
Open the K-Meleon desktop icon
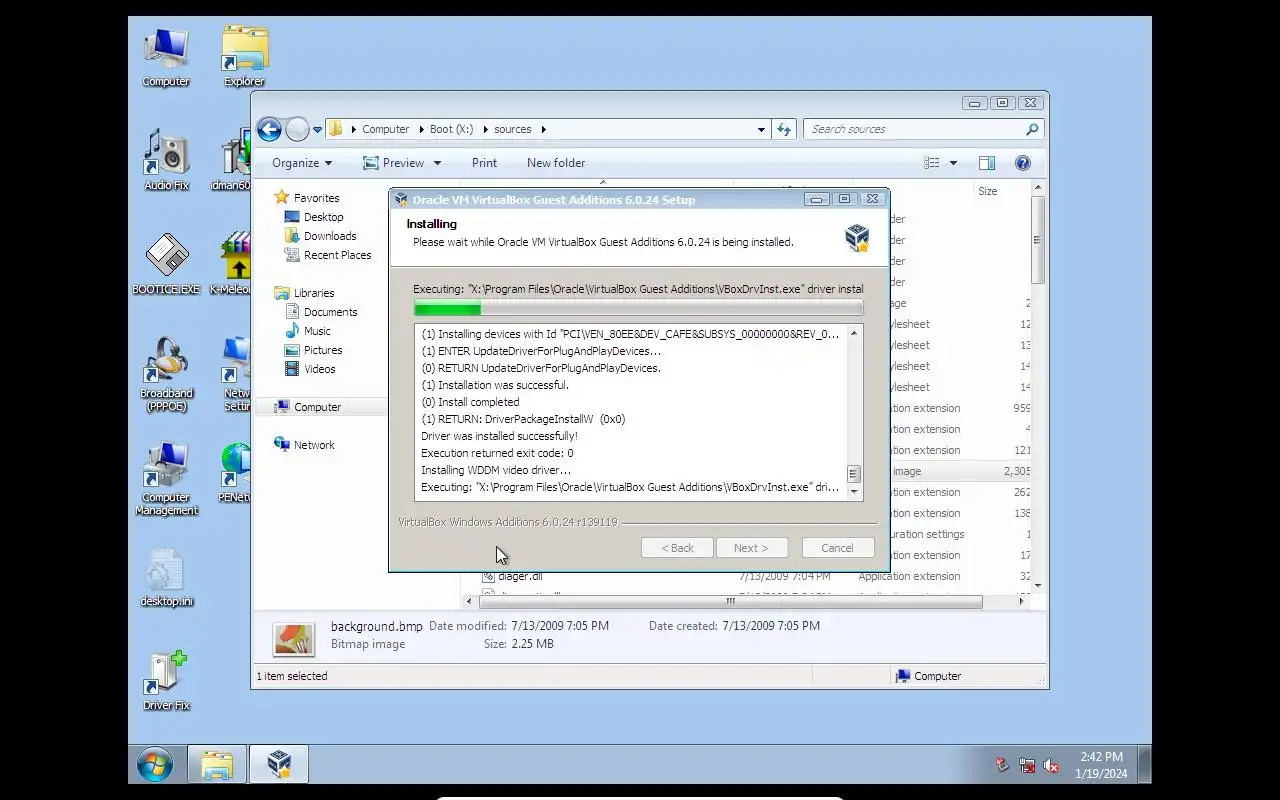232,264
